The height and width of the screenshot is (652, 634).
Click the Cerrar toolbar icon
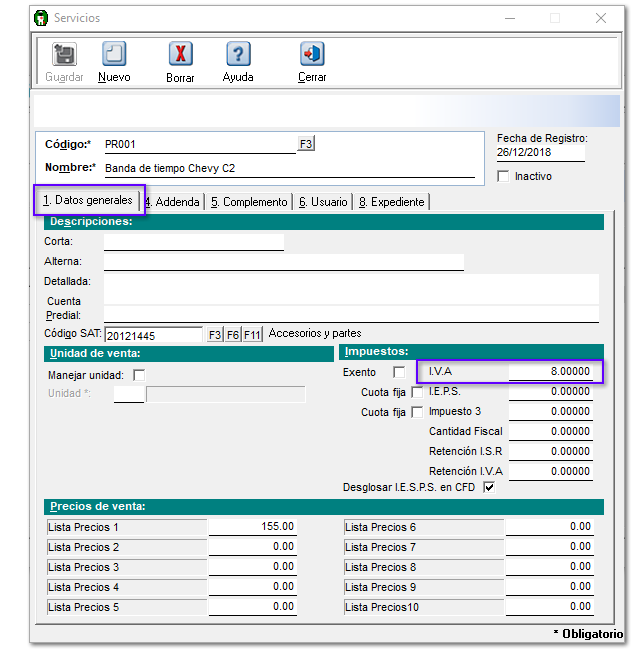click(312, 55)
